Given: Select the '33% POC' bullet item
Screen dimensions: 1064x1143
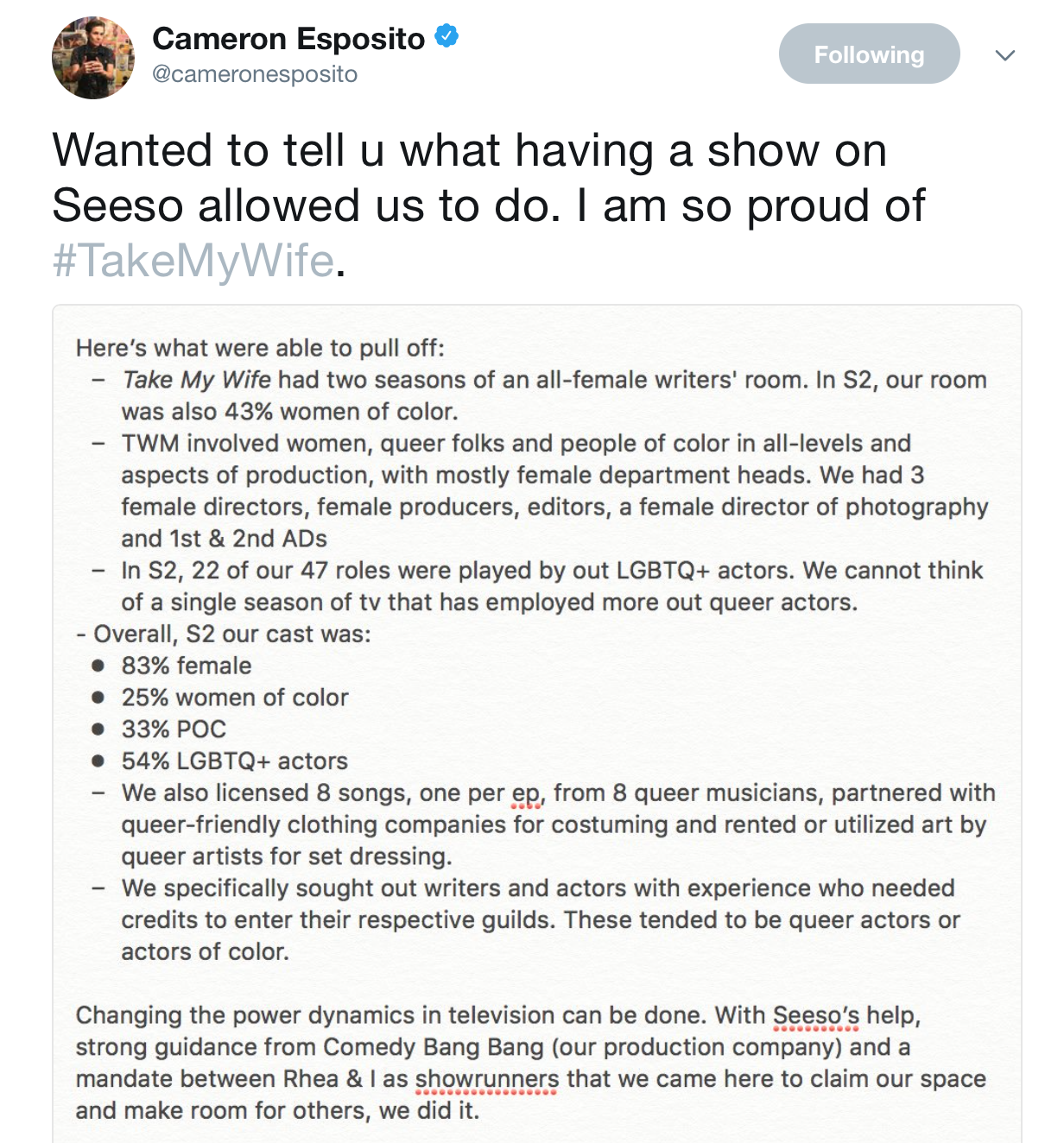Looking at the screenshot, I should coord(174,729).
